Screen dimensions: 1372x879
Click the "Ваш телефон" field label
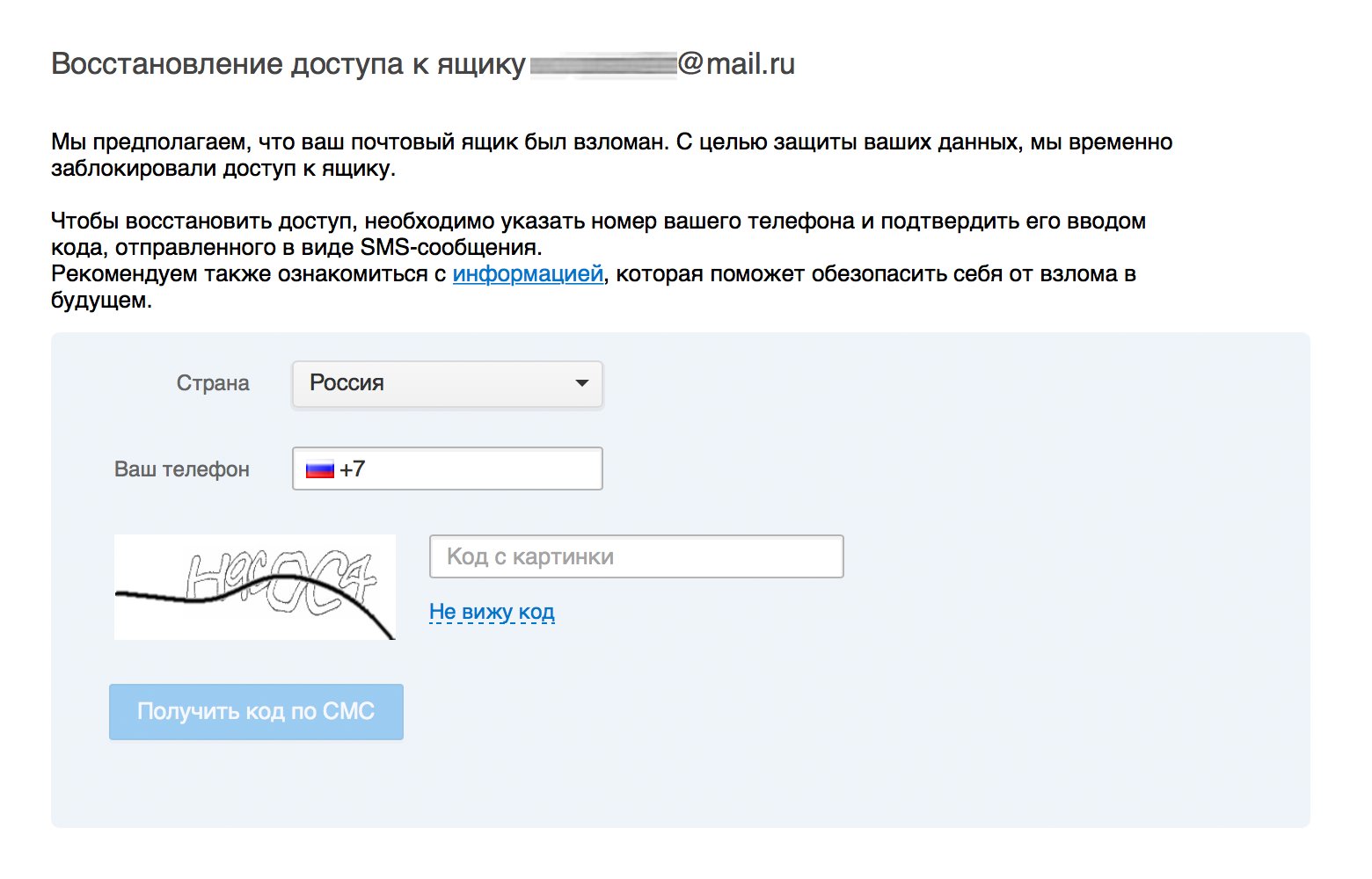point(182,469)
